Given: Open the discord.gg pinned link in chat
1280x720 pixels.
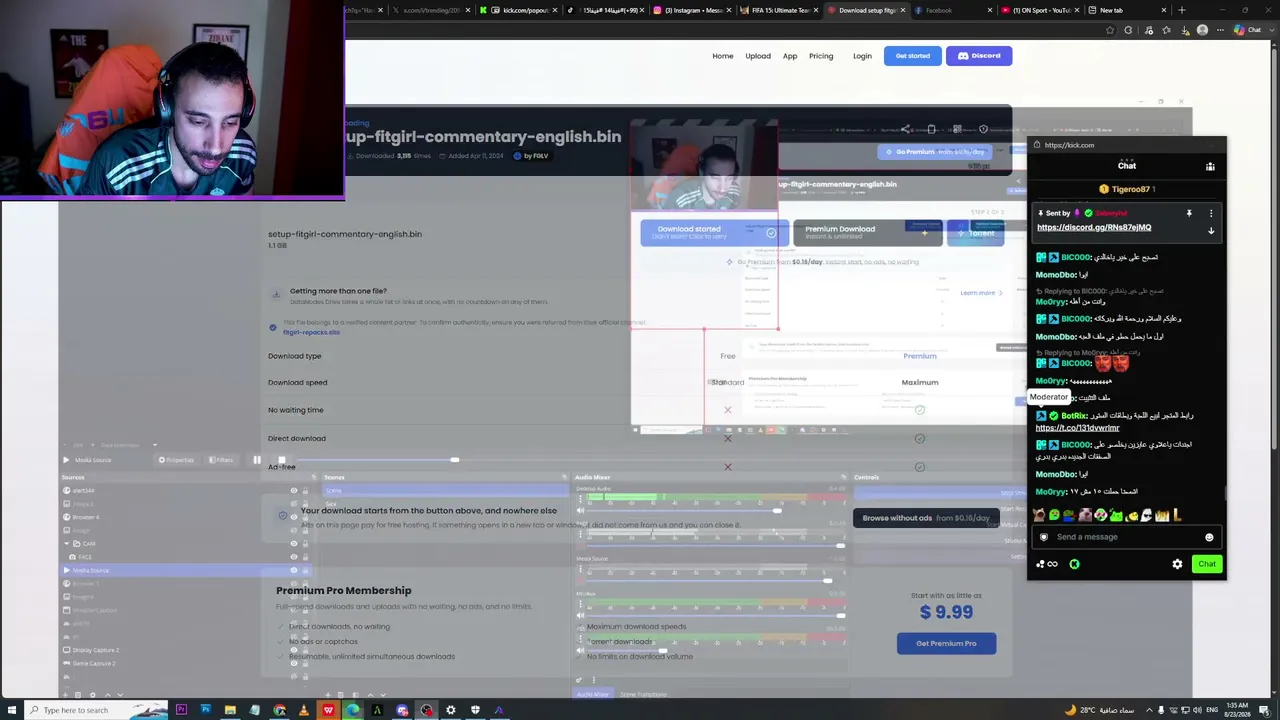Looking at the screenshot, I should [1094, 228].
